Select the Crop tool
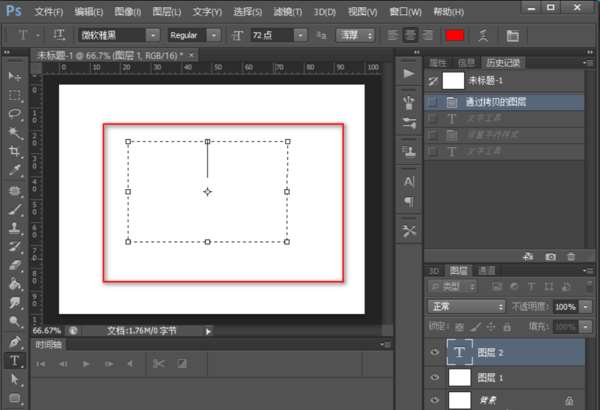This screenshot has width=600, height=410. click(15, 151)
